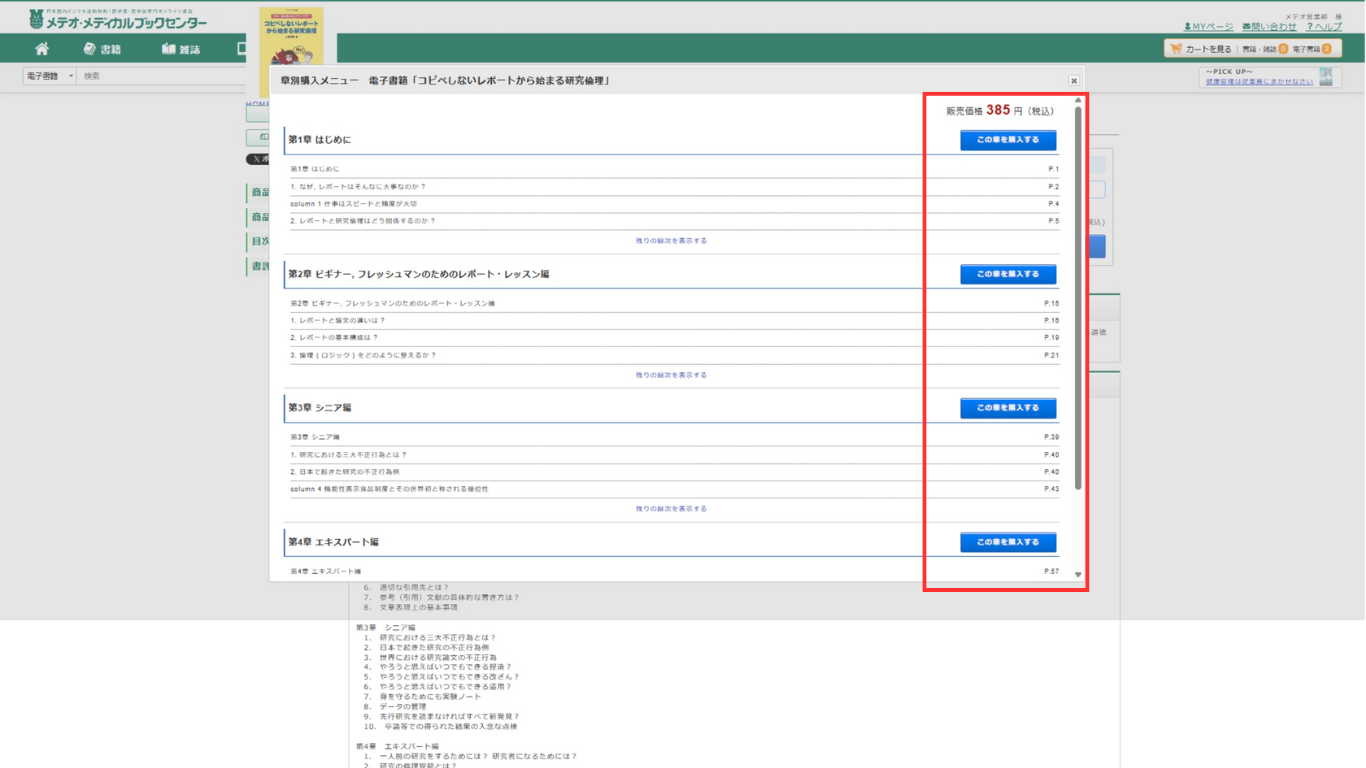Screen dimensions: 1366x768
Task: Close the chapter purchase dialog
Action: point(1074,81)
